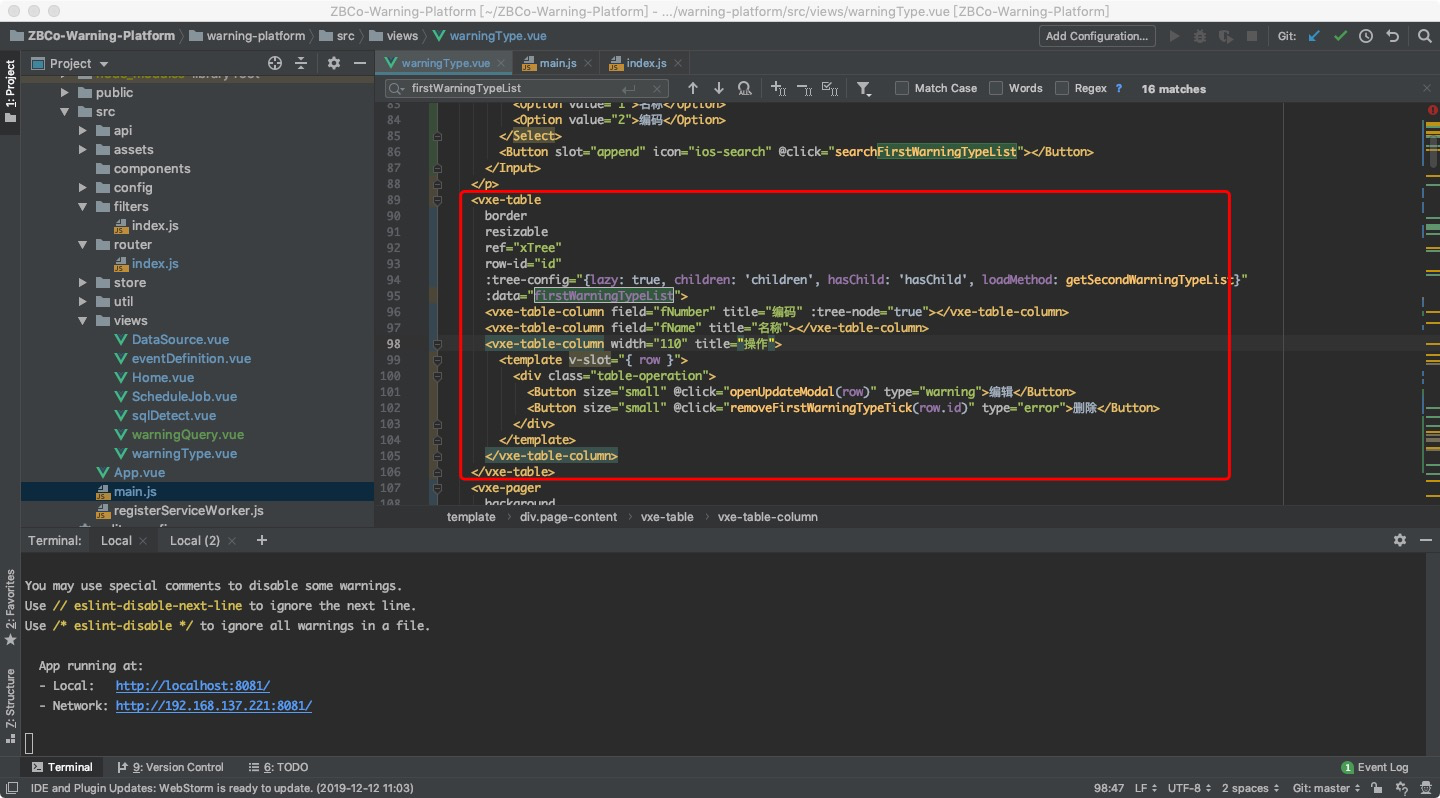Add new terminal session plus
1440x798 pixels.
click(x=262, y=540)
